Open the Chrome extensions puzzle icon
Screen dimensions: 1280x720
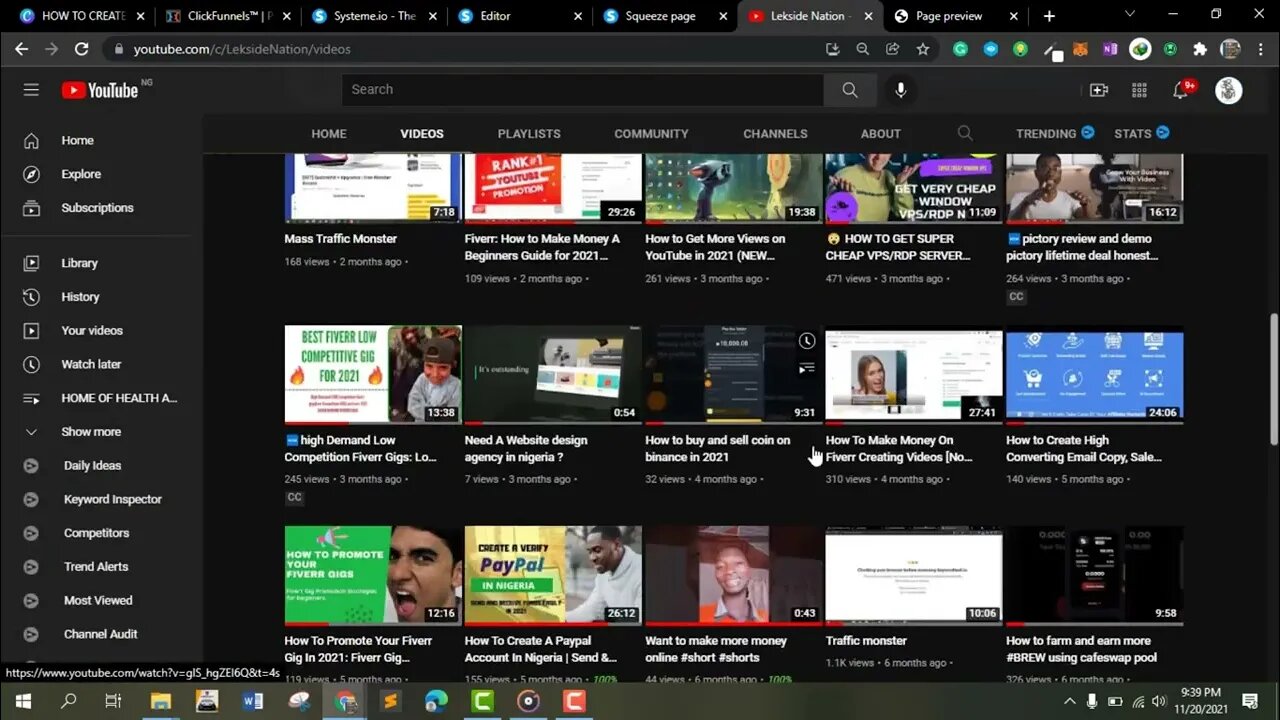(x=1200, y=49)
